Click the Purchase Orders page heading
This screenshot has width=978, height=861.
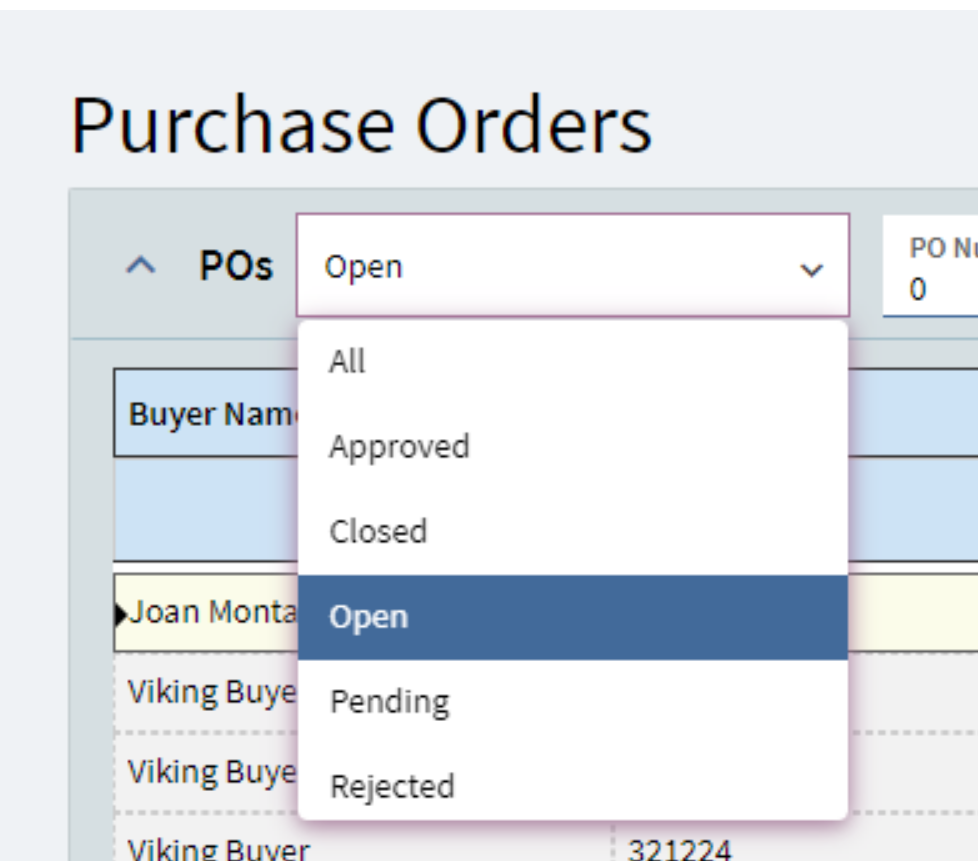click(x=362, y=125)
